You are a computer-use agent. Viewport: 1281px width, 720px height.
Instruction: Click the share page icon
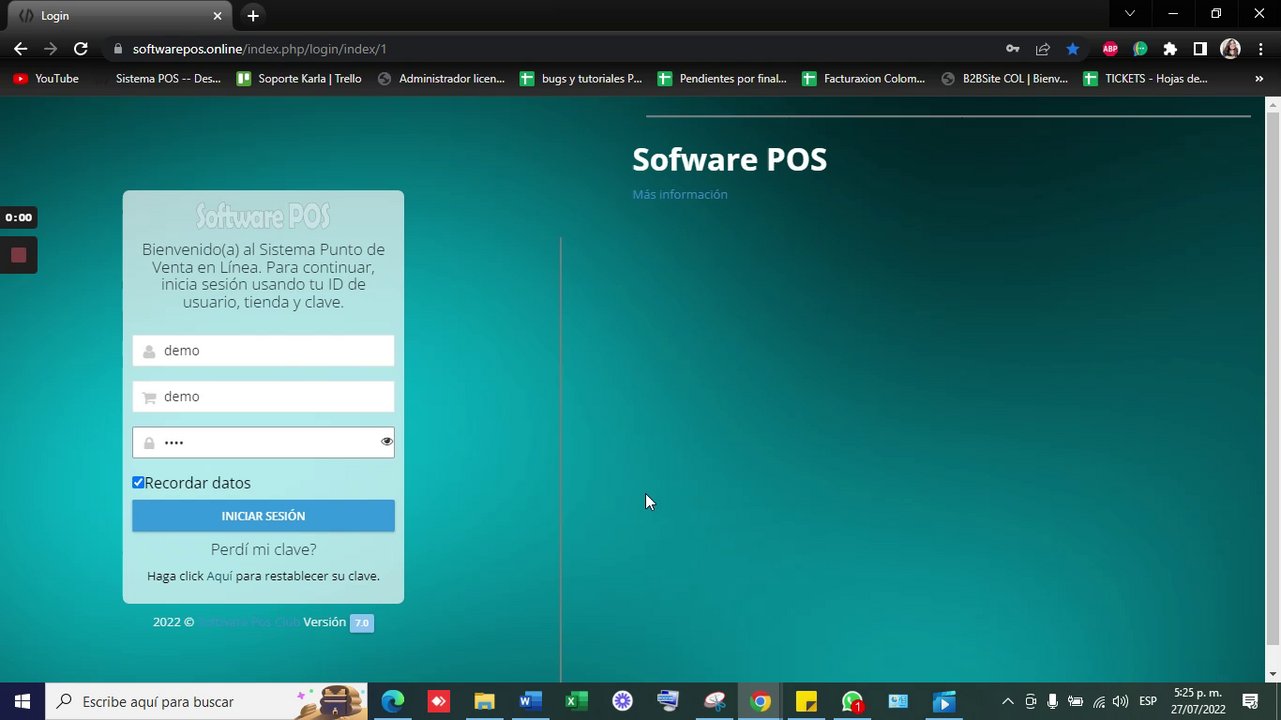(x=1043, y=48)
